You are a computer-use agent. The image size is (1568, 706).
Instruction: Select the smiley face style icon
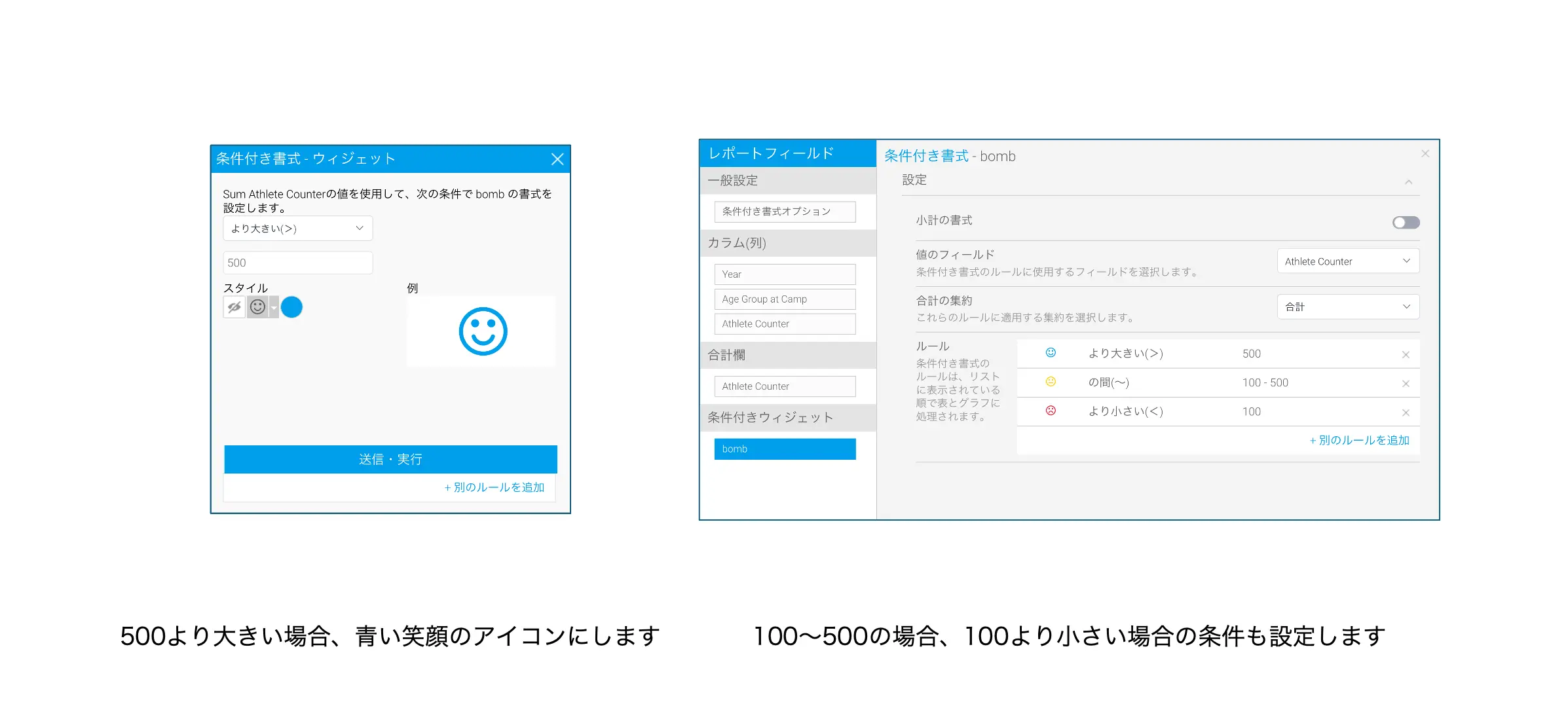point(258,307)
